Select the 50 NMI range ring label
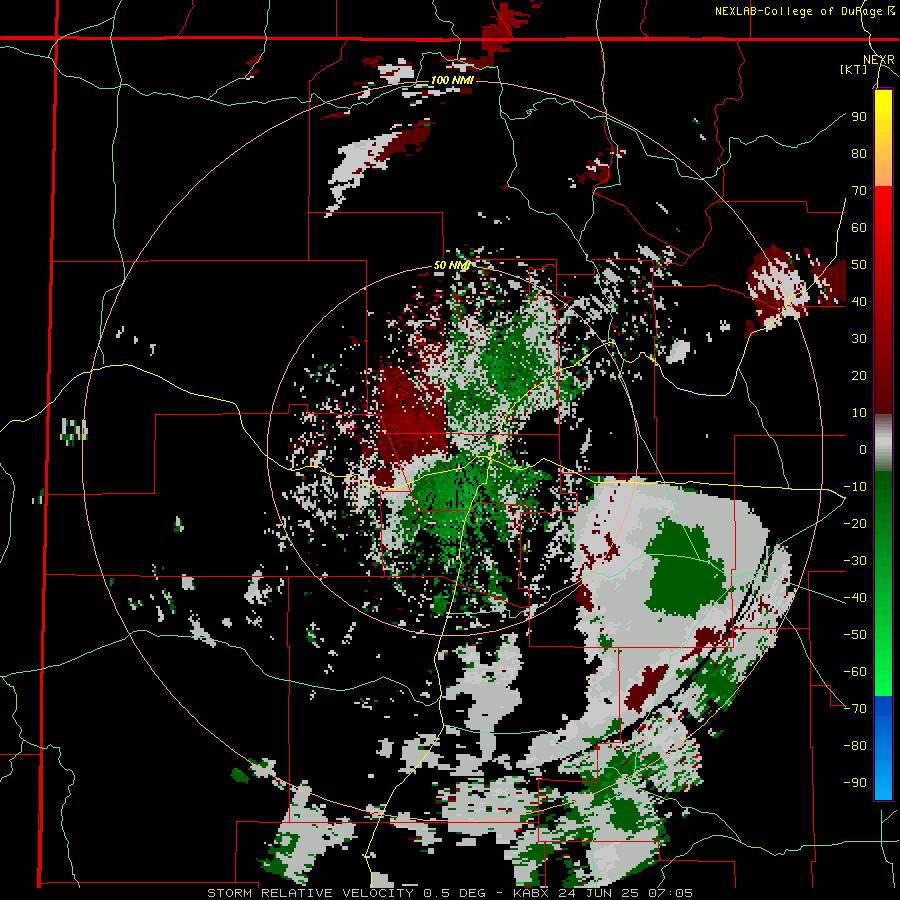Image resolution: width=900 pixels, height=900 pixels. point(452,265)
